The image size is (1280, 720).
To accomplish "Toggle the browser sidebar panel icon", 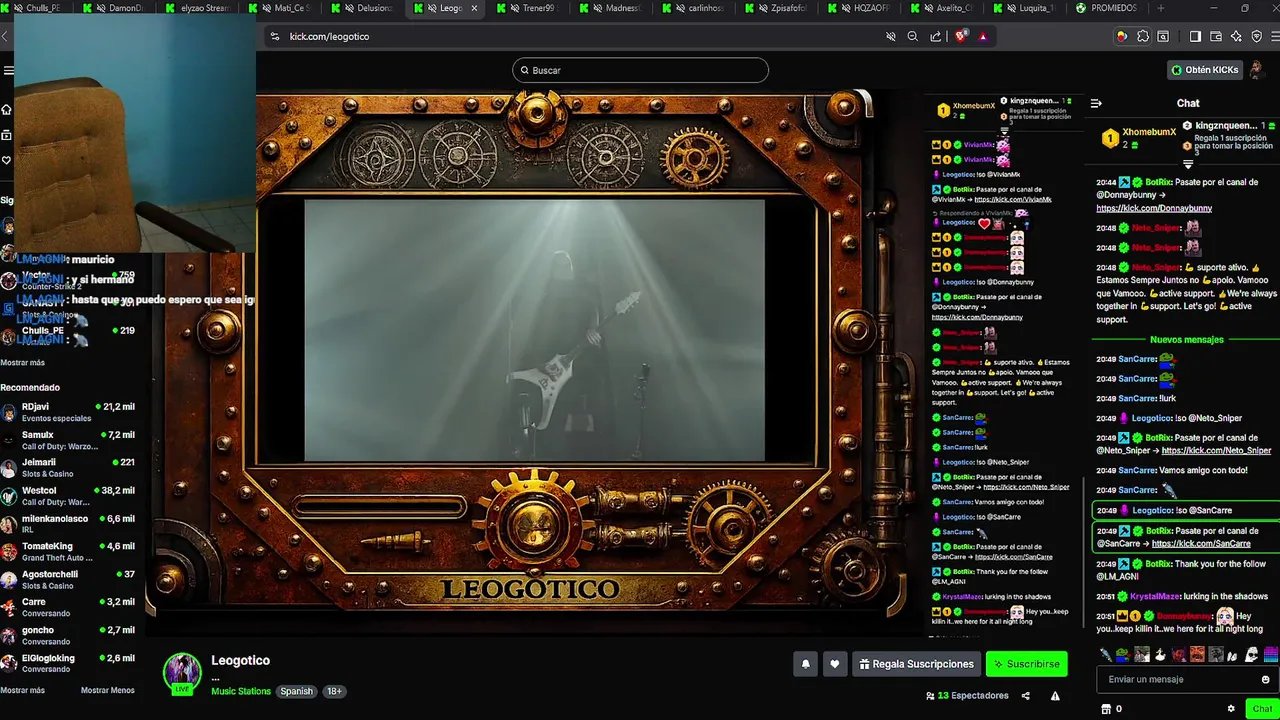I will tap(1195, 36).
